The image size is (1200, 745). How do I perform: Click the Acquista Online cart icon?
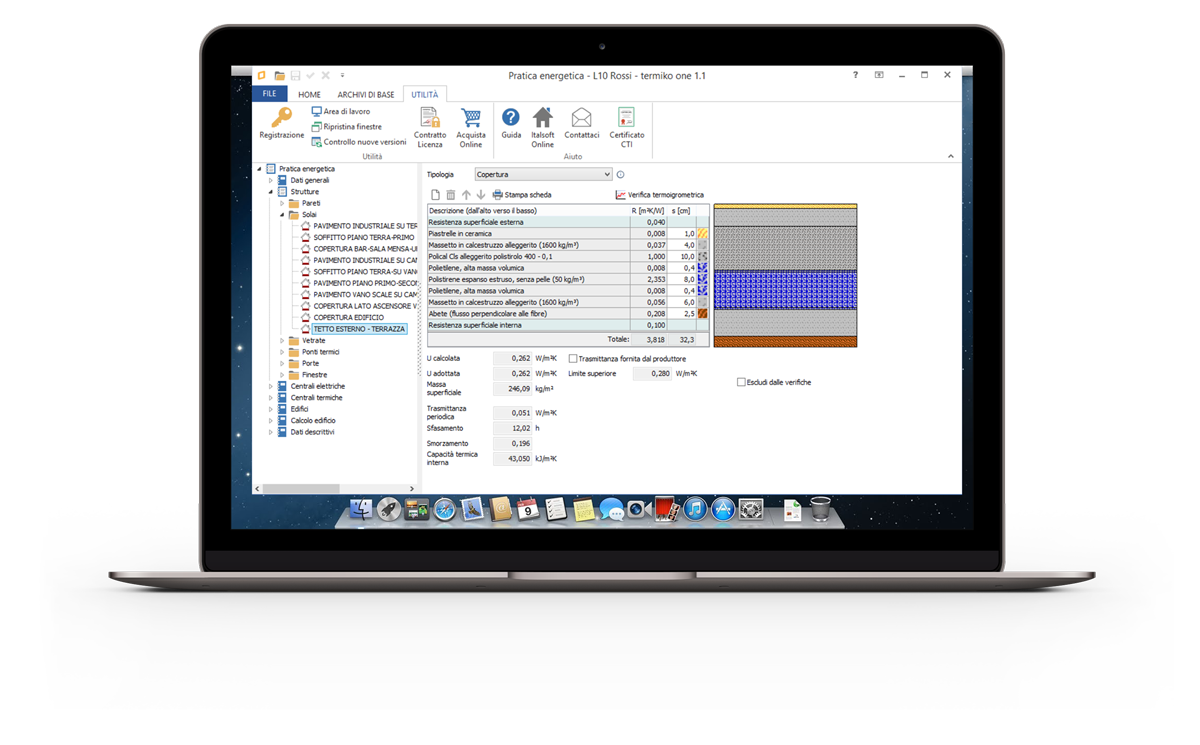point(471,118)
